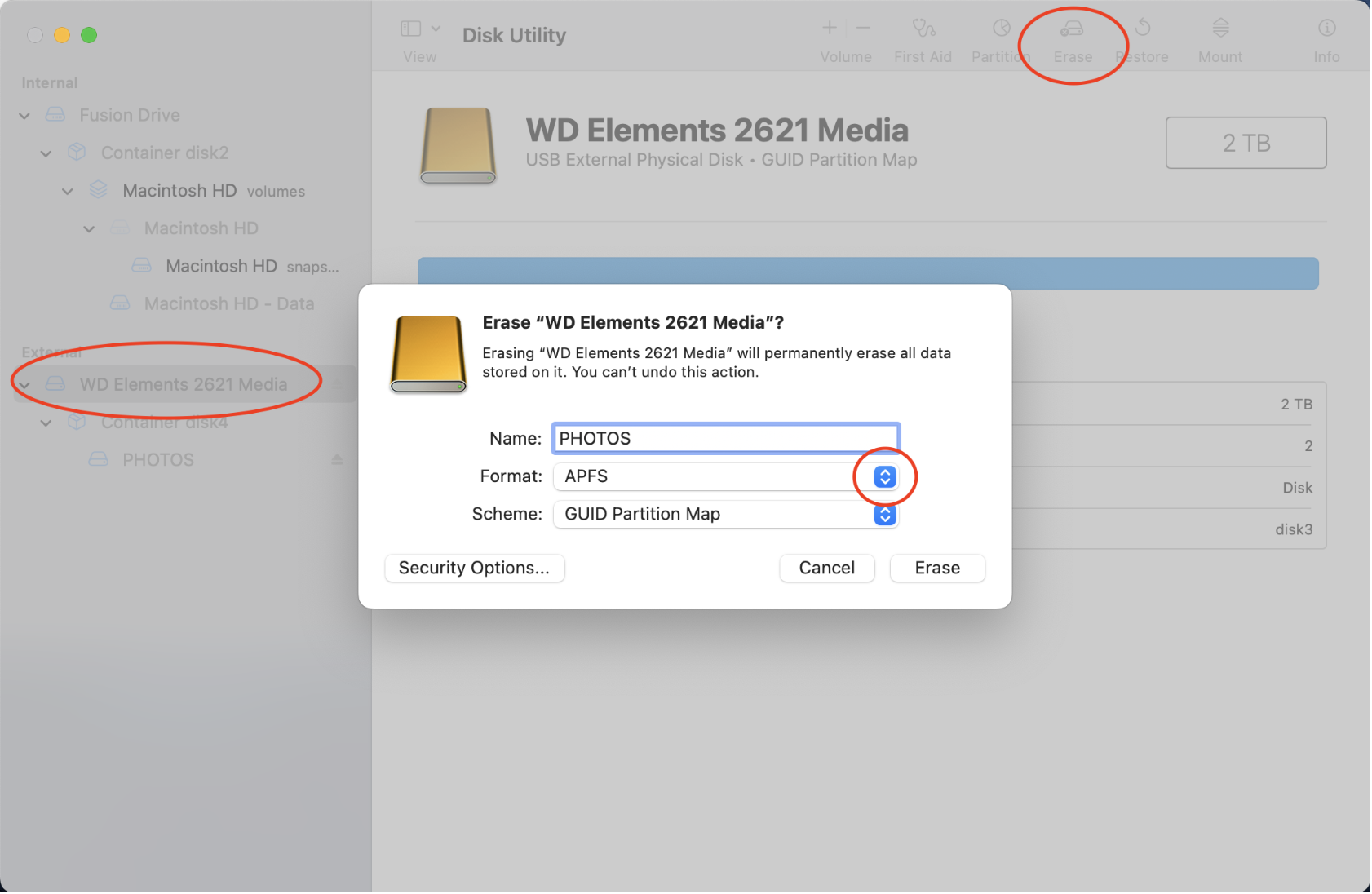Open the Info inspector icon
1372x894 pixels.
pyautogui.click(x=1326, y=29)
